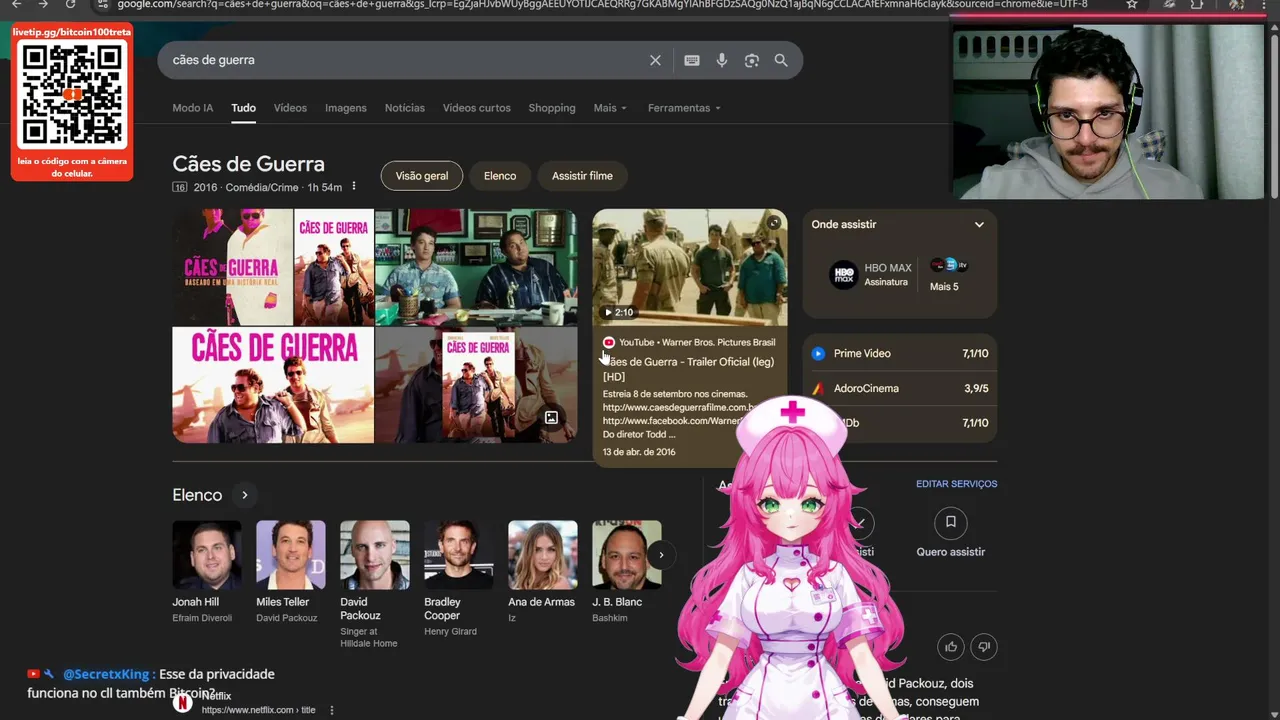Image resolution: width=1280 pixels, height=720 pixels.
Task: Show the Mais 5 streaming services
Action: pyautogui.click(x=947, y=275)
